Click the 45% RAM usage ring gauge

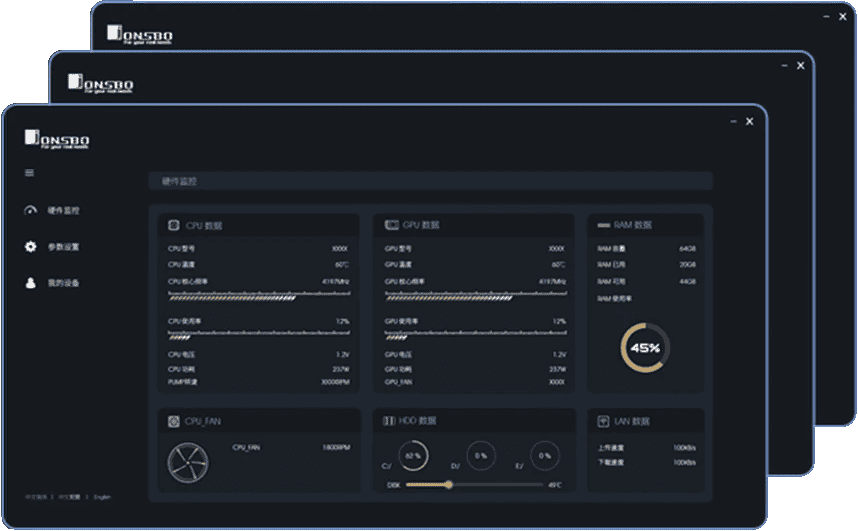tap(645, 348)
